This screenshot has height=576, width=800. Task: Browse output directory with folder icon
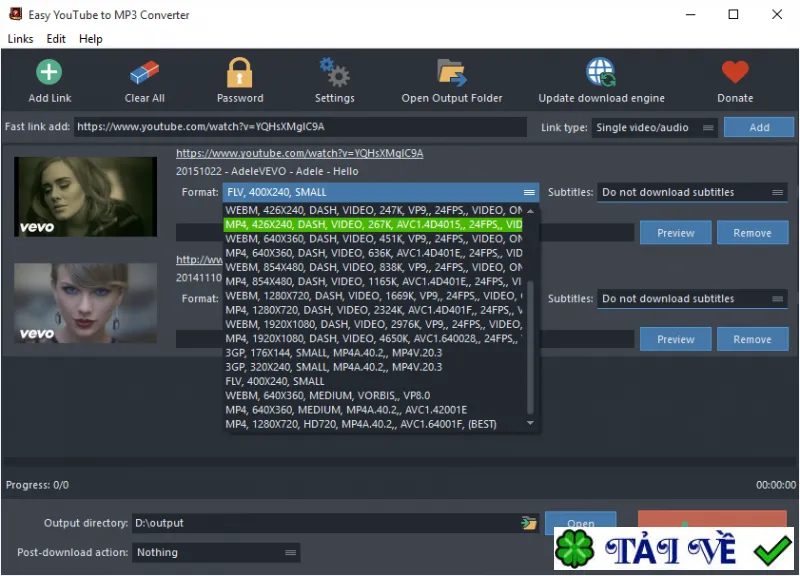529,523
